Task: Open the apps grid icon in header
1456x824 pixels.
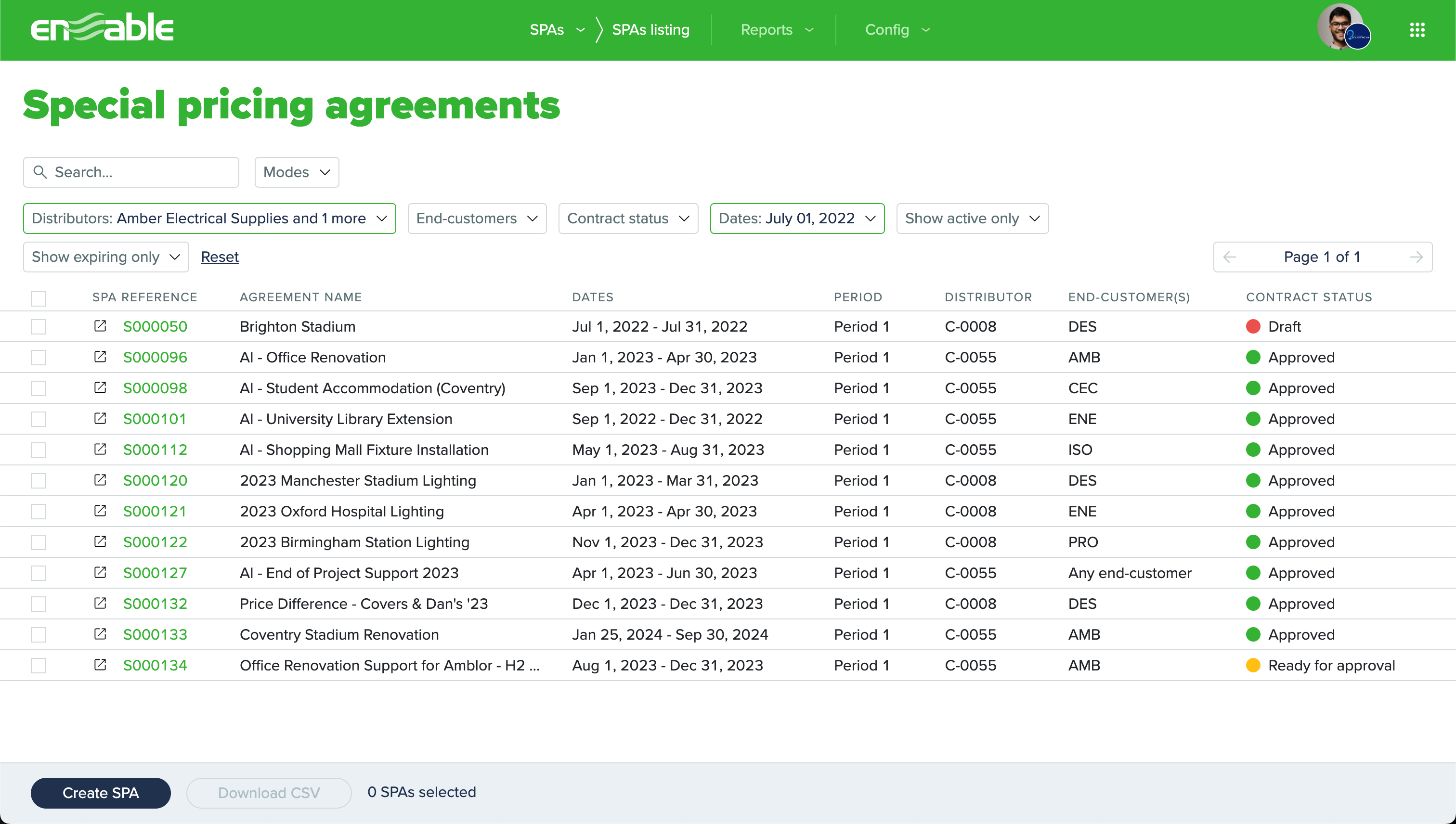Action: click(x=1417, y=29)
